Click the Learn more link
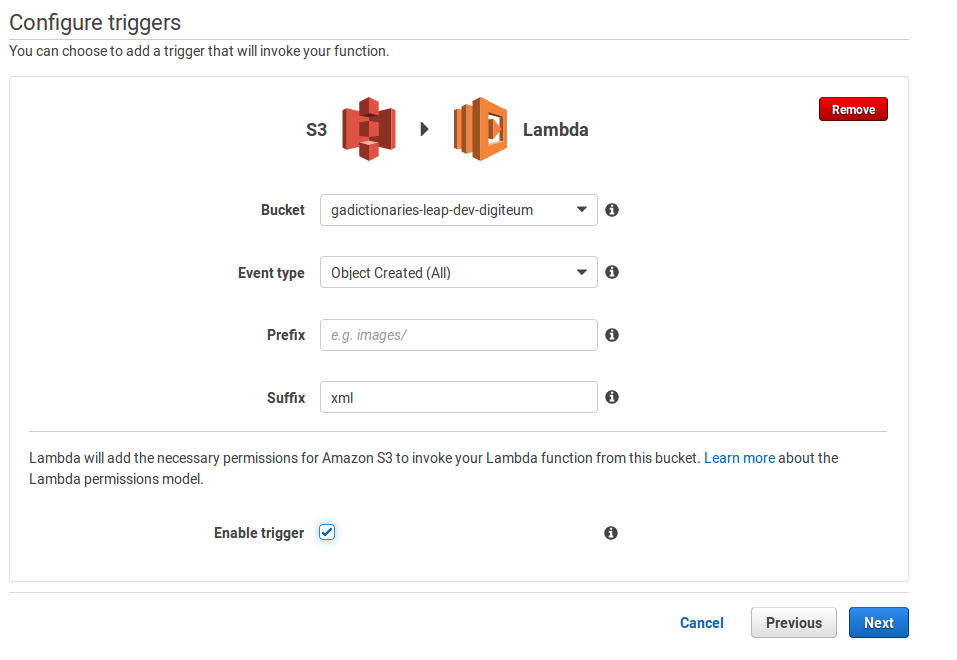Screen dimensions: 957x660 point(739,457)
